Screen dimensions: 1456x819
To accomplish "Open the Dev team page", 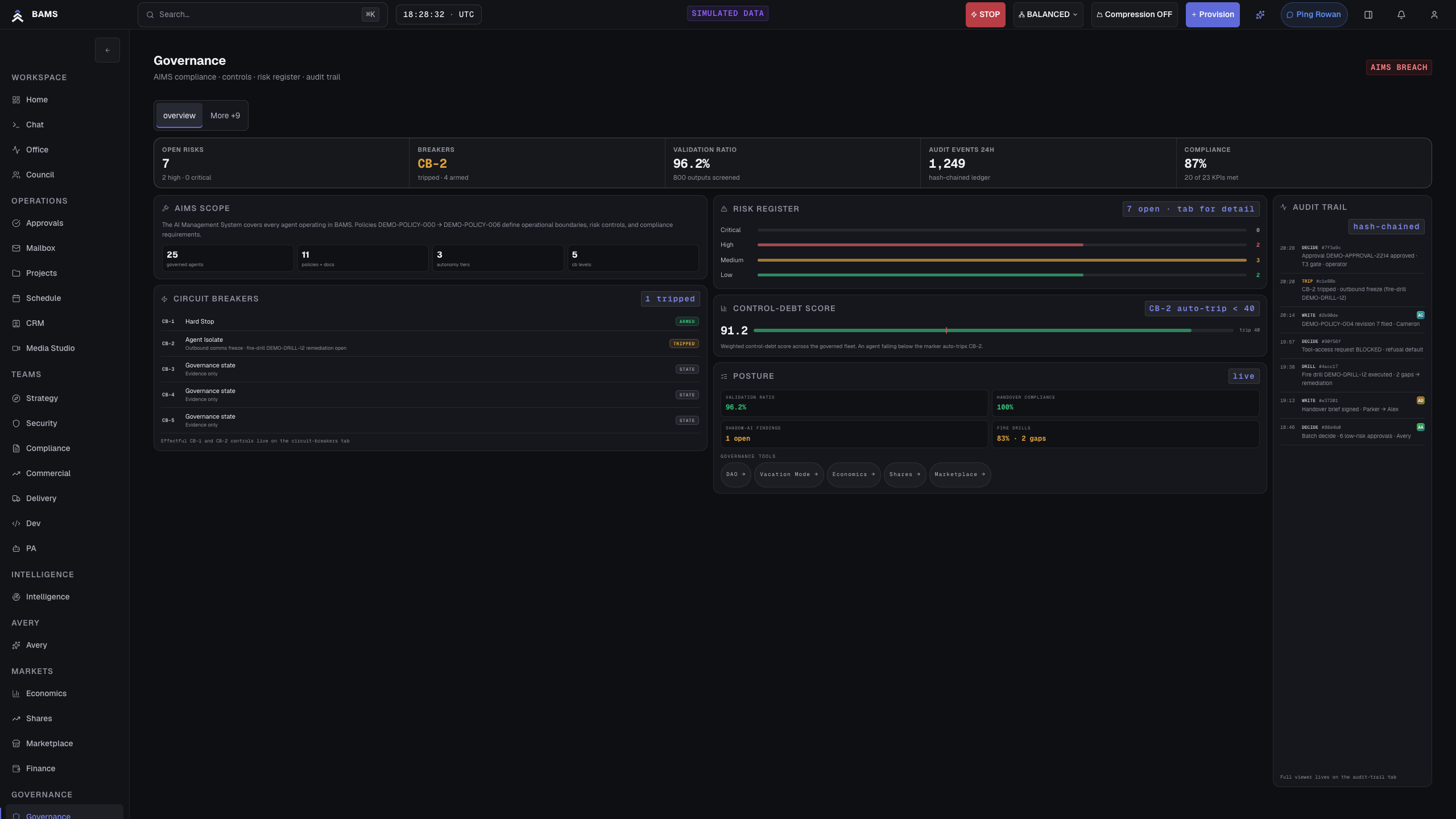I will (x=64, y=523).
